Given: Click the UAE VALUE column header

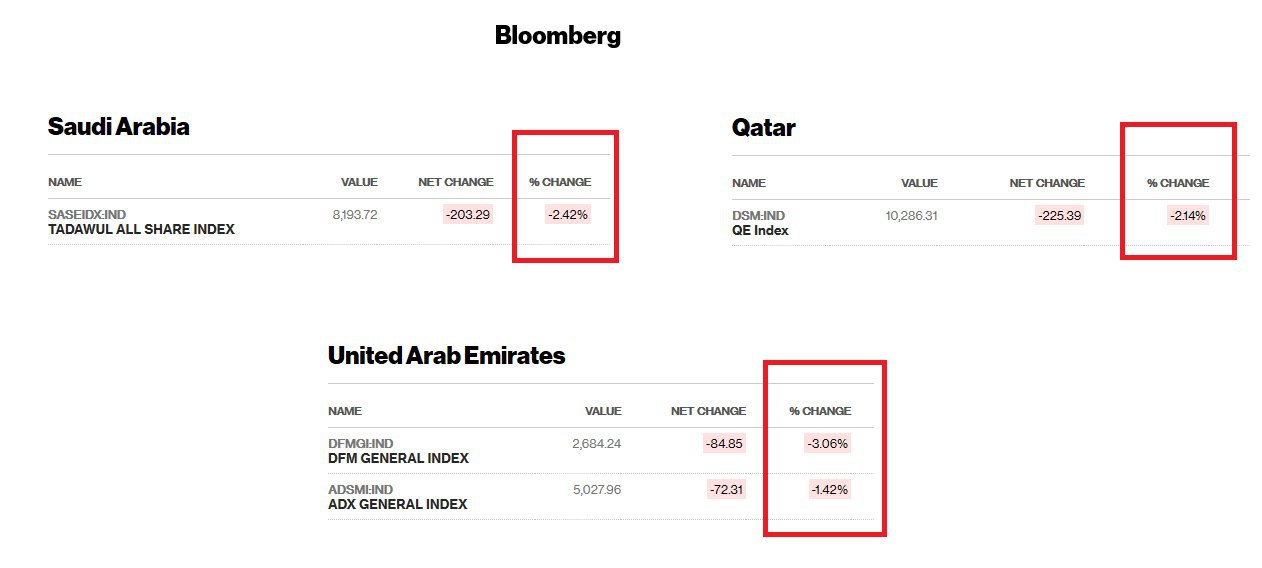Looking at the screenshot, I should 603,411.
